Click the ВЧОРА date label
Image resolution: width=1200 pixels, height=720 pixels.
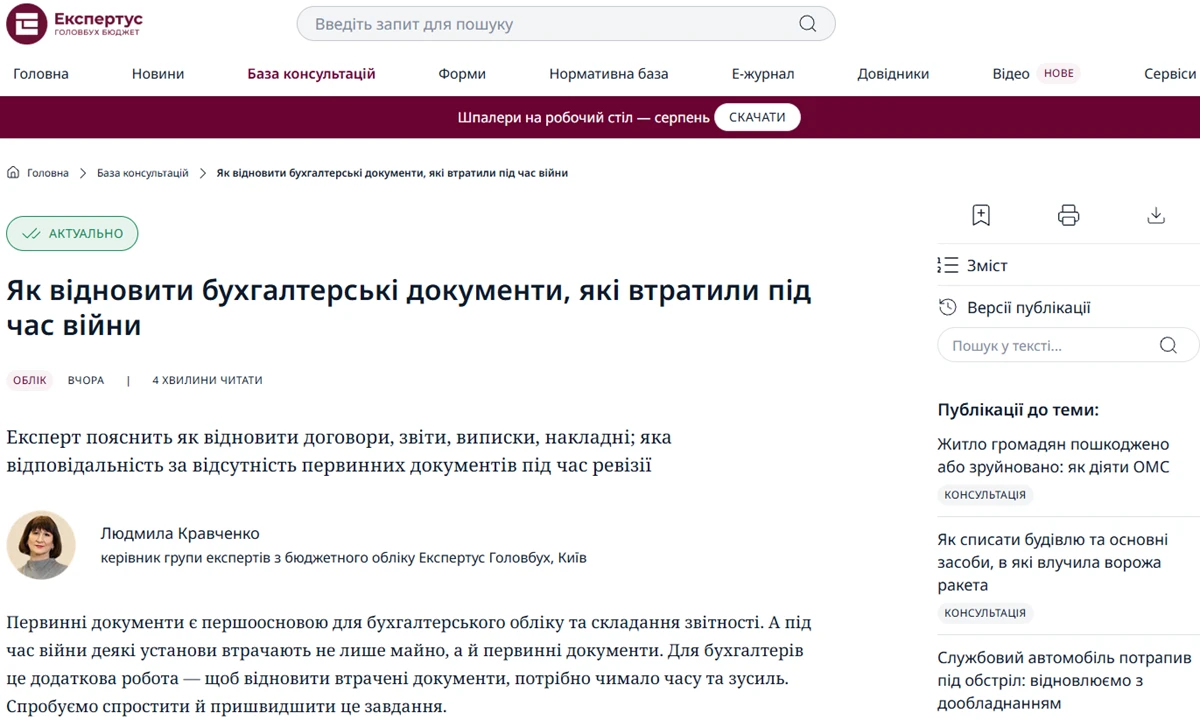(x=86, y=380)
